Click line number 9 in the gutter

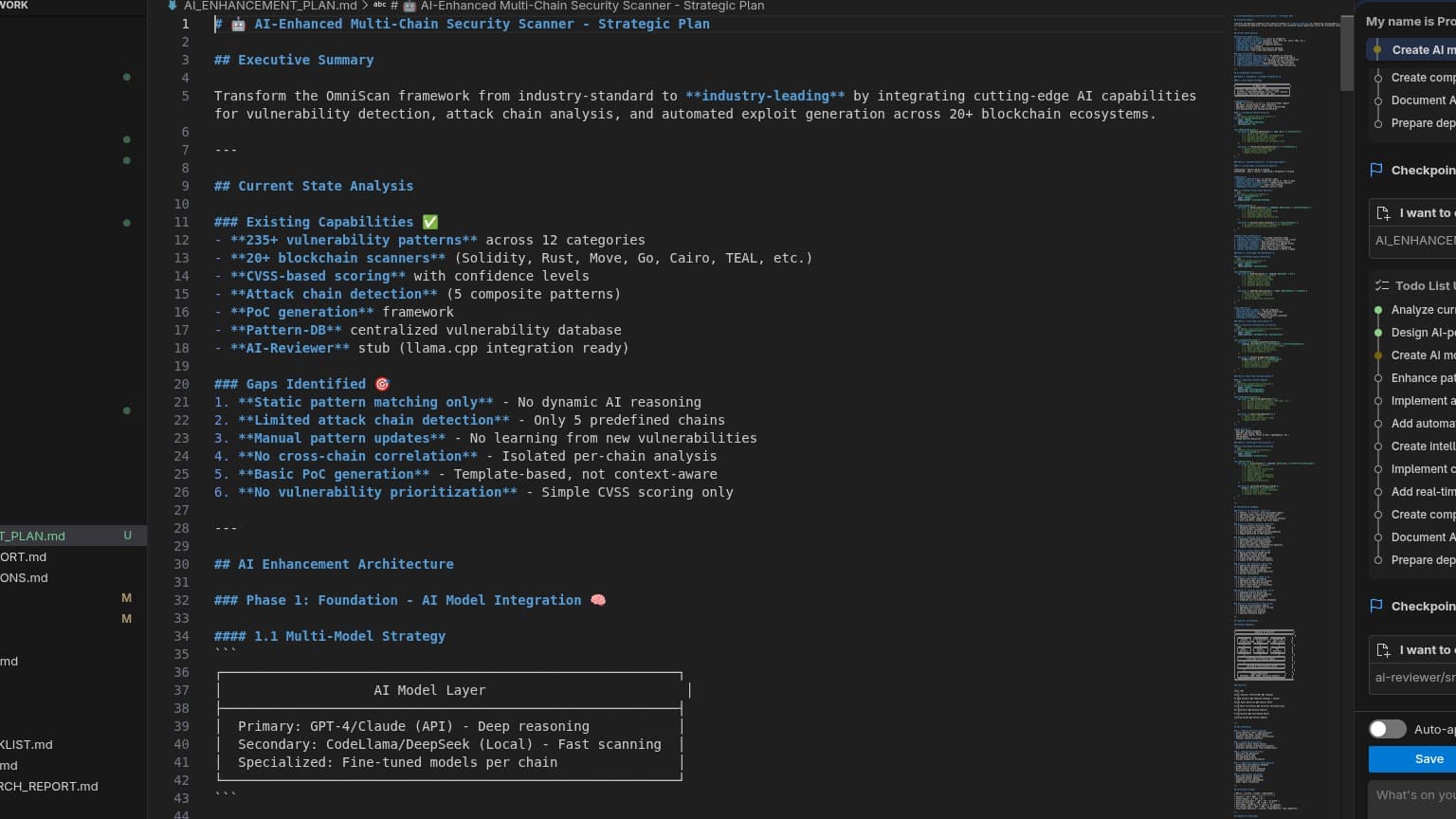point(185,186)
